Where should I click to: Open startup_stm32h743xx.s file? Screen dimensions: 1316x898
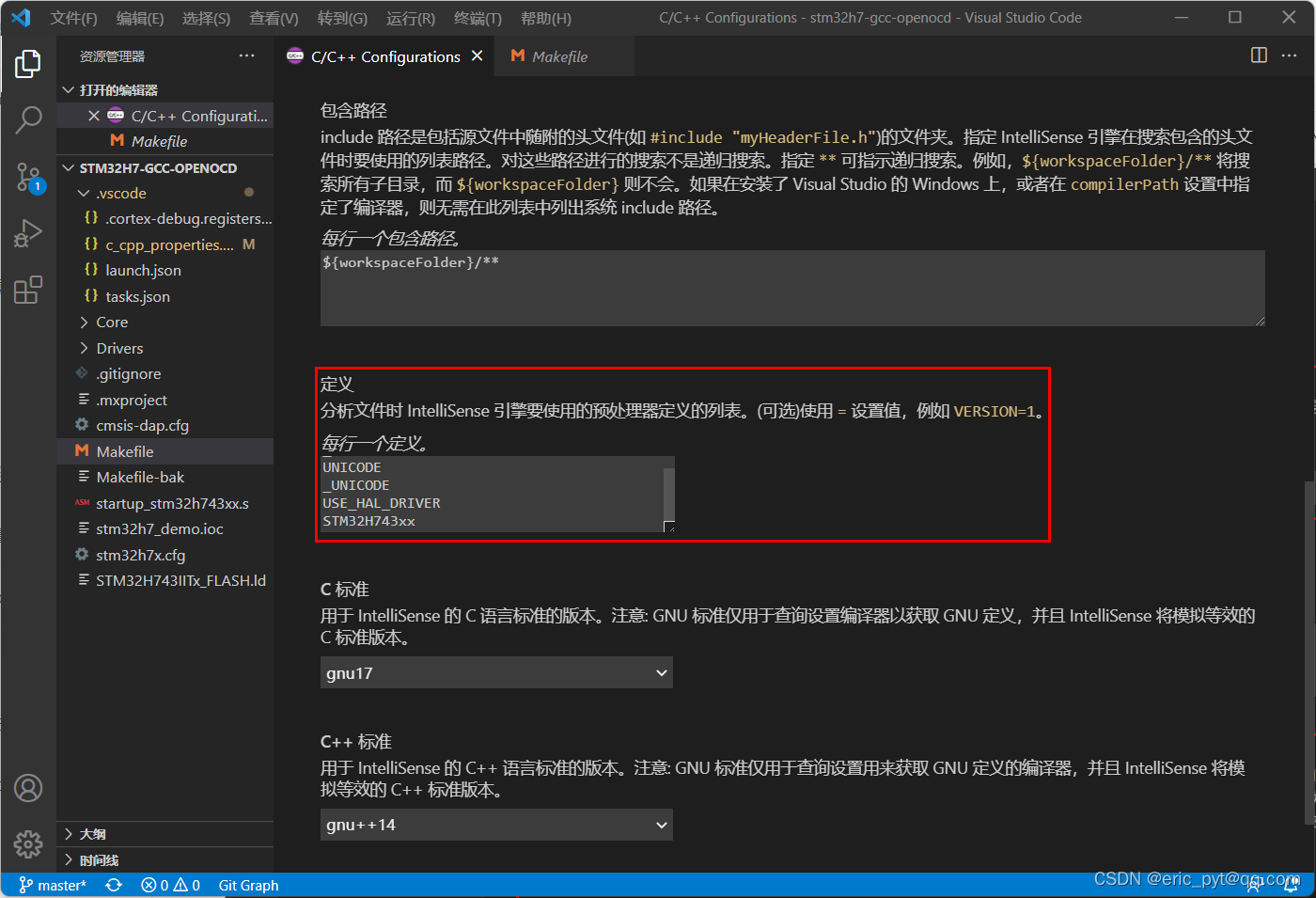[165, 503]
